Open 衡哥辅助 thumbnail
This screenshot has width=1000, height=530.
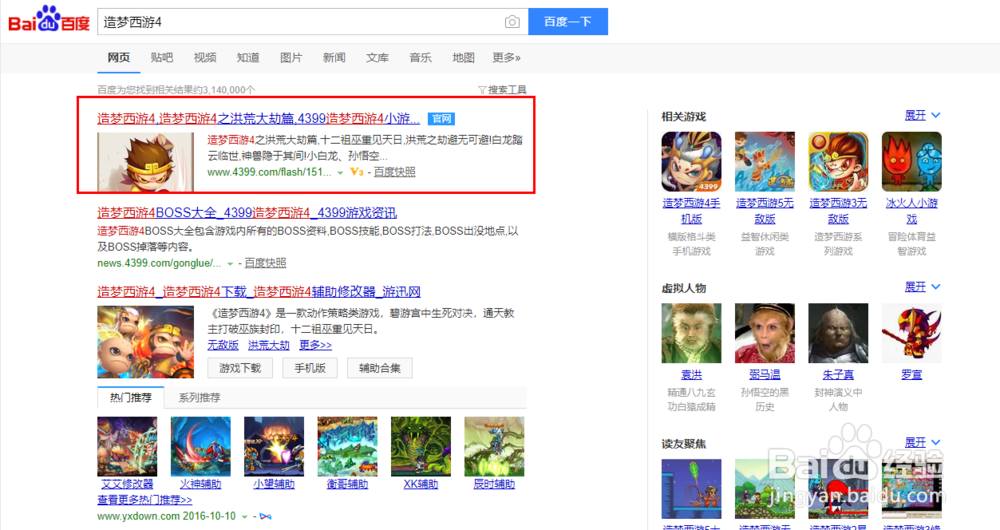point(347,446)
